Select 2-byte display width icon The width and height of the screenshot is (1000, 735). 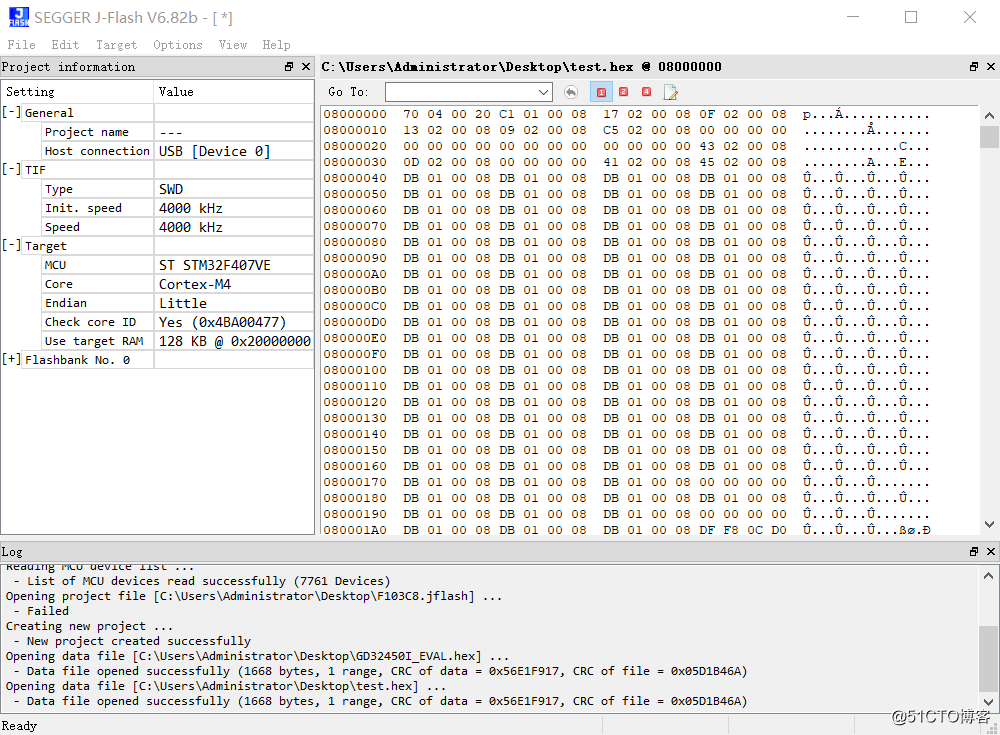click(x=624, y=92)
